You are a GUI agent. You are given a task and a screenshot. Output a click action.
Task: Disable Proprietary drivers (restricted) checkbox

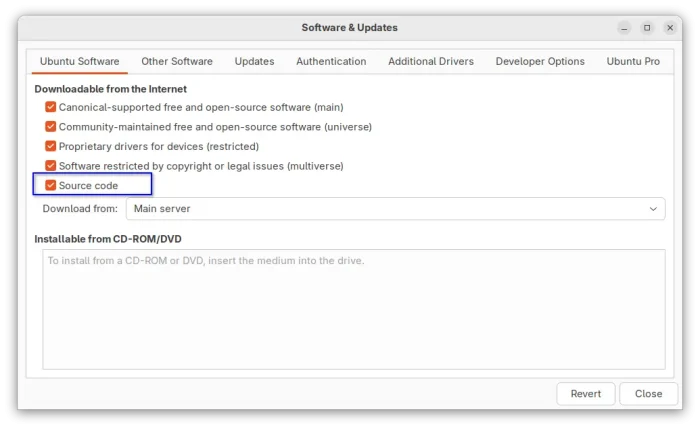pyautogui.click(x=50, y=146)
